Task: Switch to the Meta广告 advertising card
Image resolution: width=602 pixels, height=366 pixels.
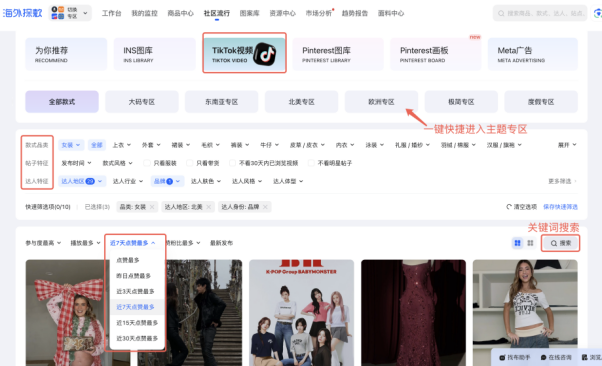Action: pos(533,54)
